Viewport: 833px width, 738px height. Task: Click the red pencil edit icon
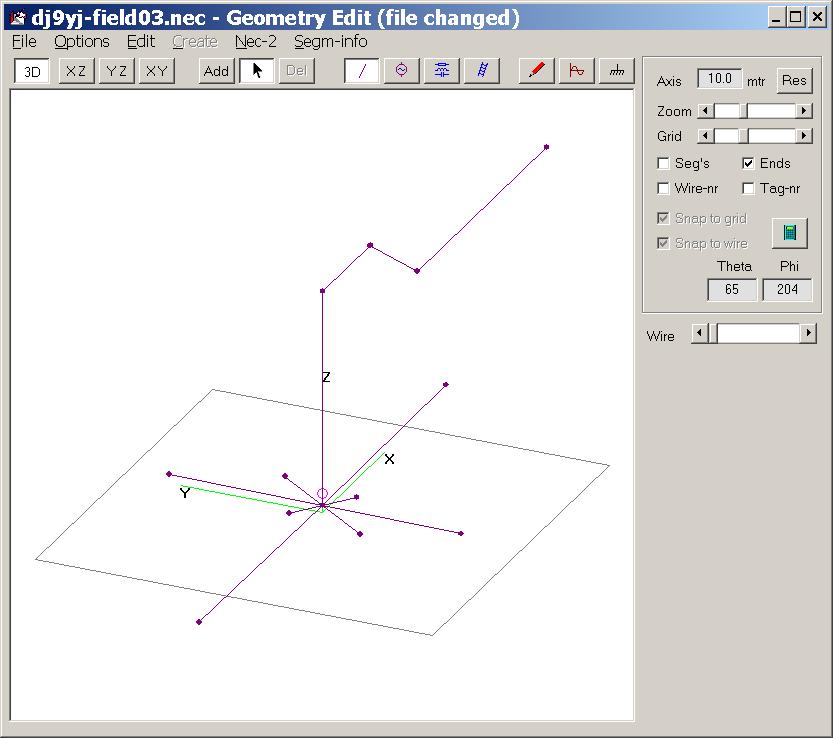537,71
